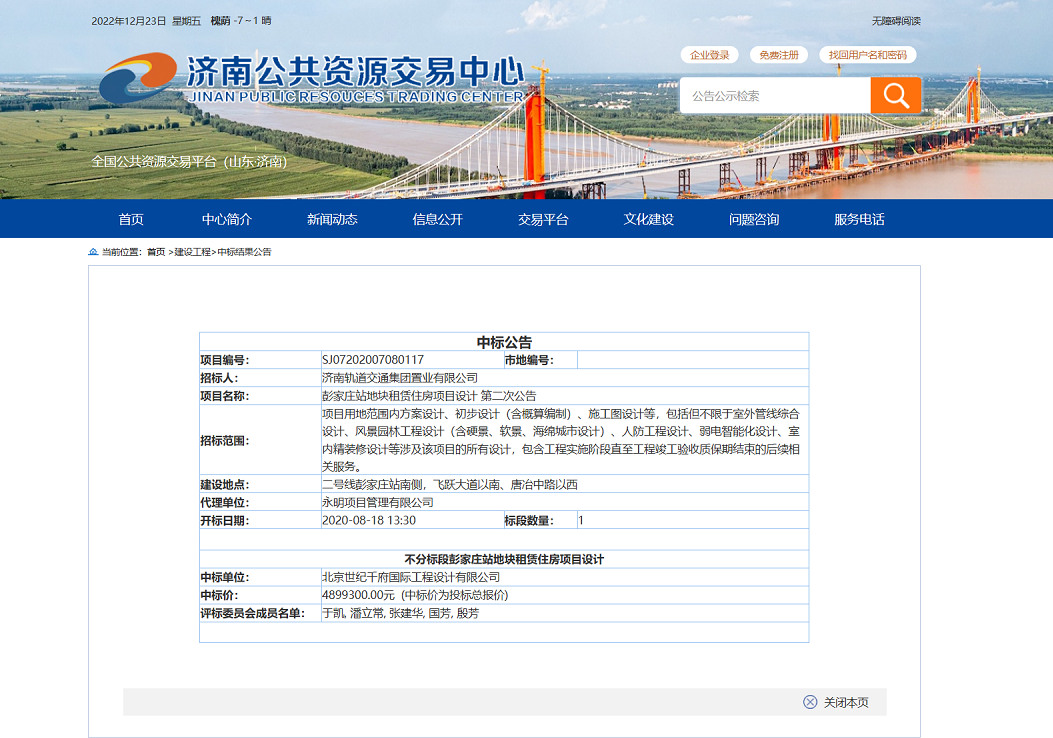The image size is (1053, 738).
Task: Navigate to 建设工程 in the breadcrumb
Action: 192,252
